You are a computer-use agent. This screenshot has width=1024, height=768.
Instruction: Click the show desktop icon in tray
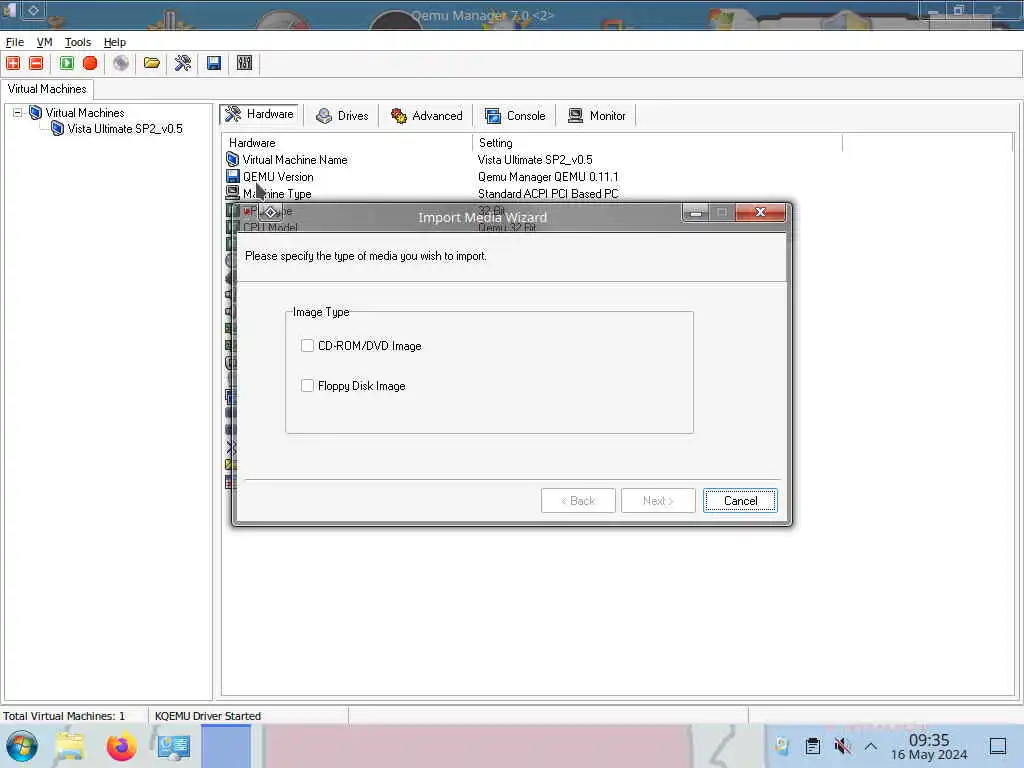[998, 746]
